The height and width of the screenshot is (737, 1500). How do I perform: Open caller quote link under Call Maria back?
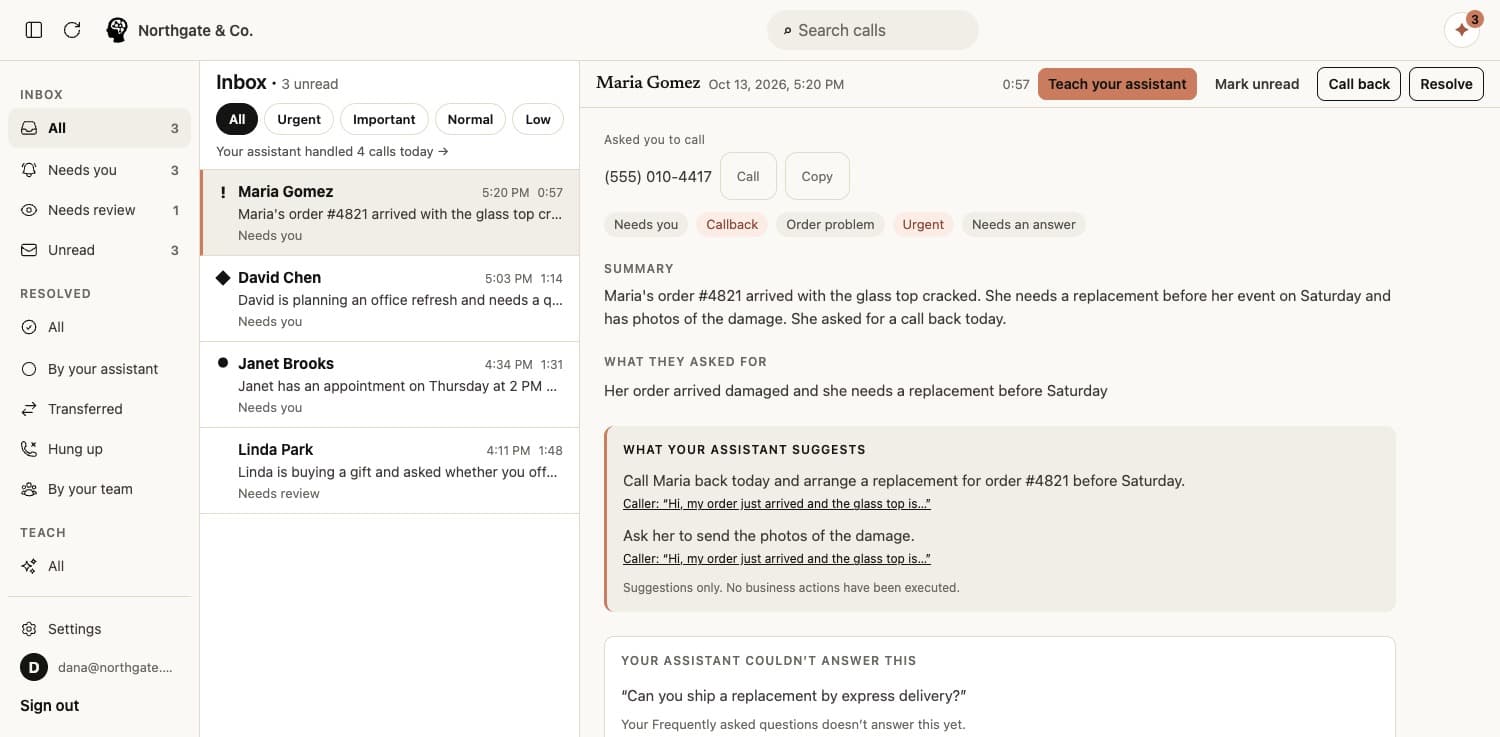[777, 504]
